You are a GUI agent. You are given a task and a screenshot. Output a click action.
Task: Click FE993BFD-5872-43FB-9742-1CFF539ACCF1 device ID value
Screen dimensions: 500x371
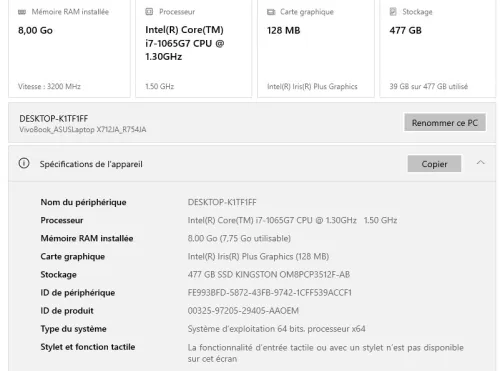[x=269, y=293]
